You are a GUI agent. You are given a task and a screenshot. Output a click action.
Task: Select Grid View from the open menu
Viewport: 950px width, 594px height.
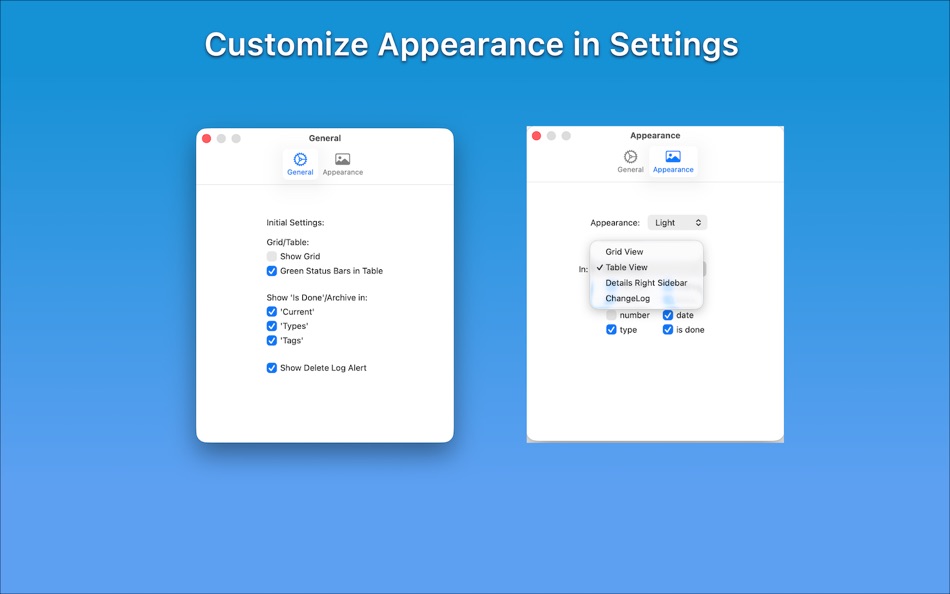(624, 252)
